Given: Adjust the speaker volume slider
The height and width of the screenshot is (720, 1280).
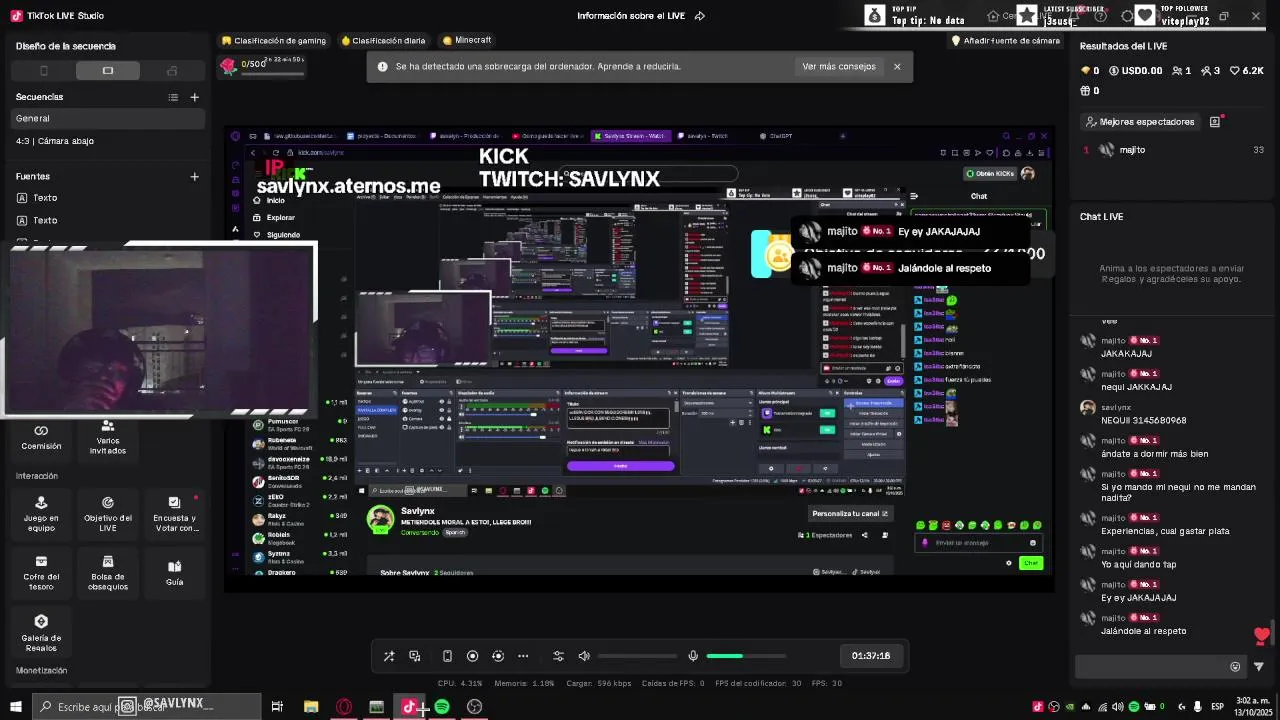Looking at the screenshot, I should coord(638,656).
